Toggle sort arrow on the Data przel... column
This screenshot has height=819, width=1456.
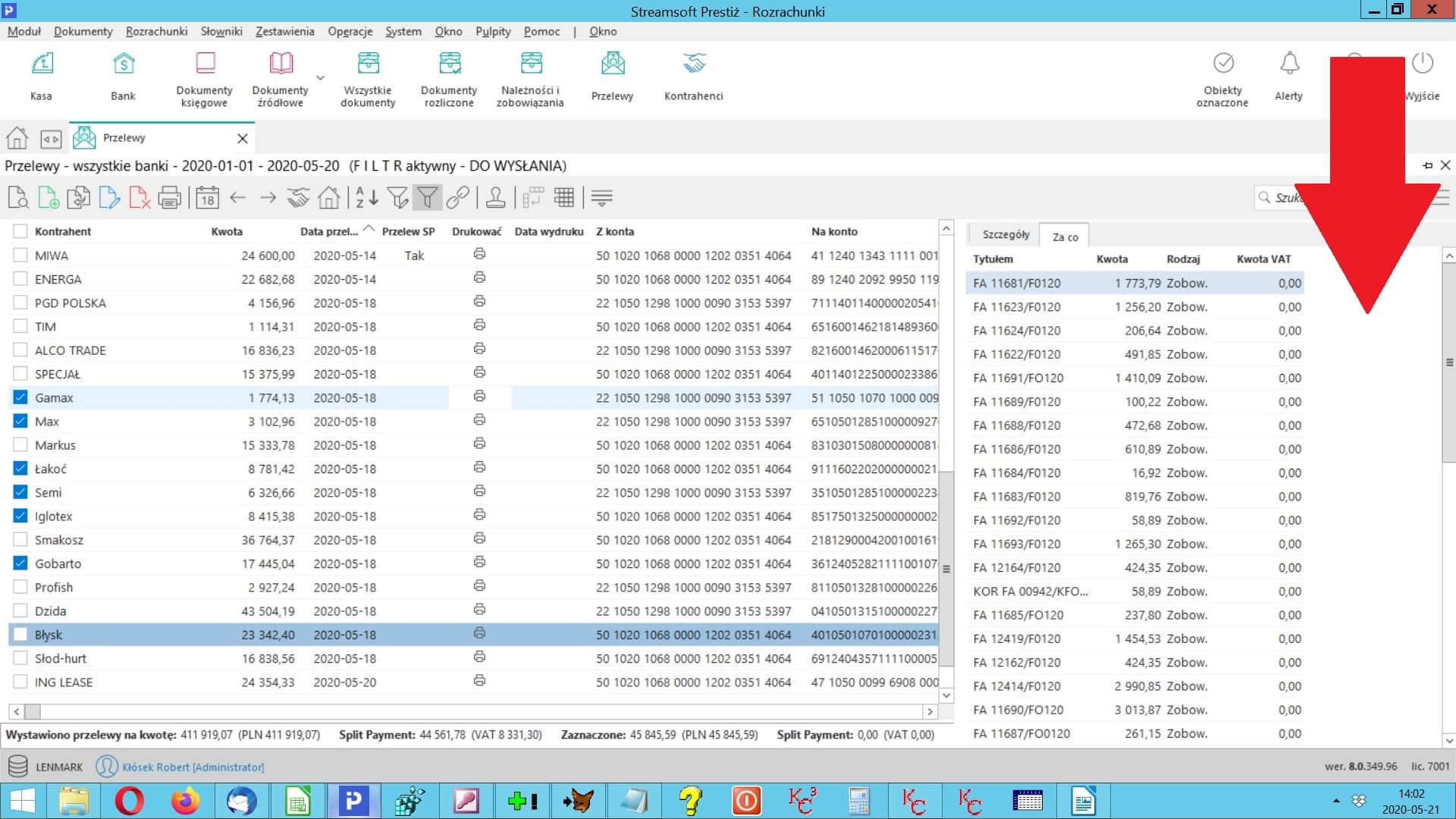(x=369, y=227)
